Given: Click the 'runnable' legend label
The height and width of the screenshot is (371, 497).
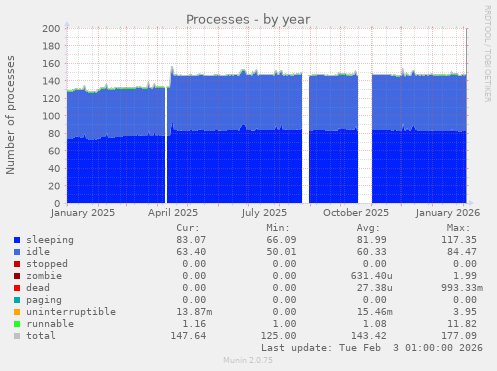Looking at the screenshot, I should pos(50,324).
